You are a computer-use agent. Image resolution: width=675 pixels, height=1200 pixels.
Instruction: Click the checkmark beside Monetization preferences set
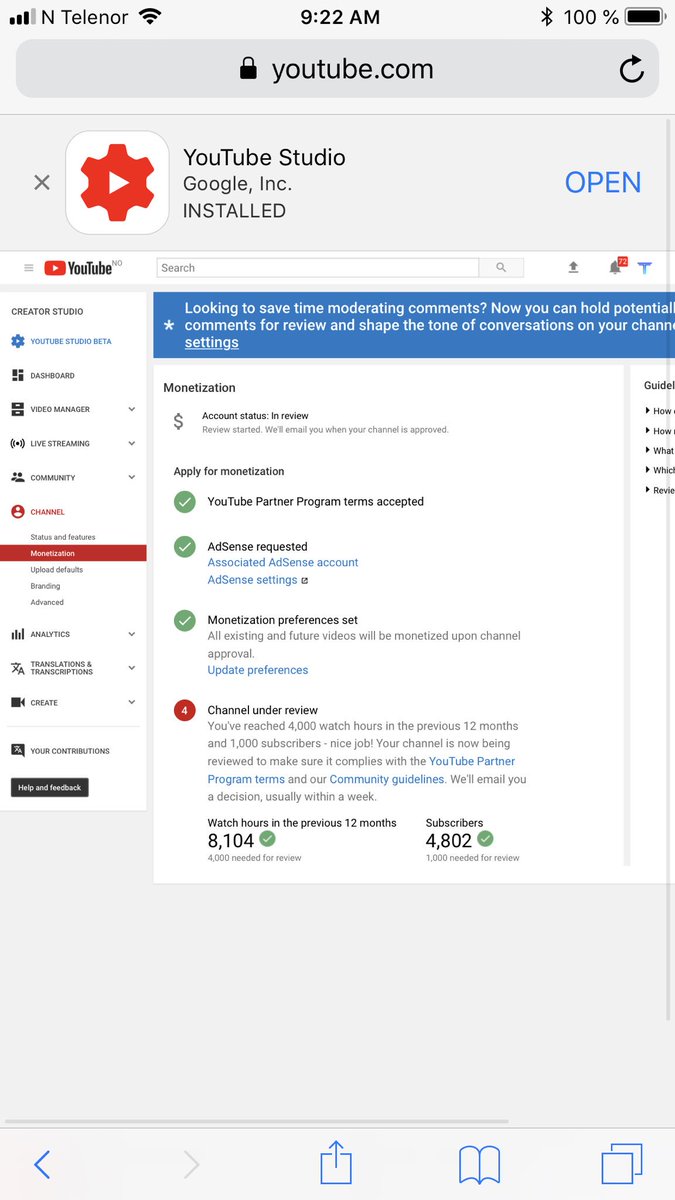point(184,621)
